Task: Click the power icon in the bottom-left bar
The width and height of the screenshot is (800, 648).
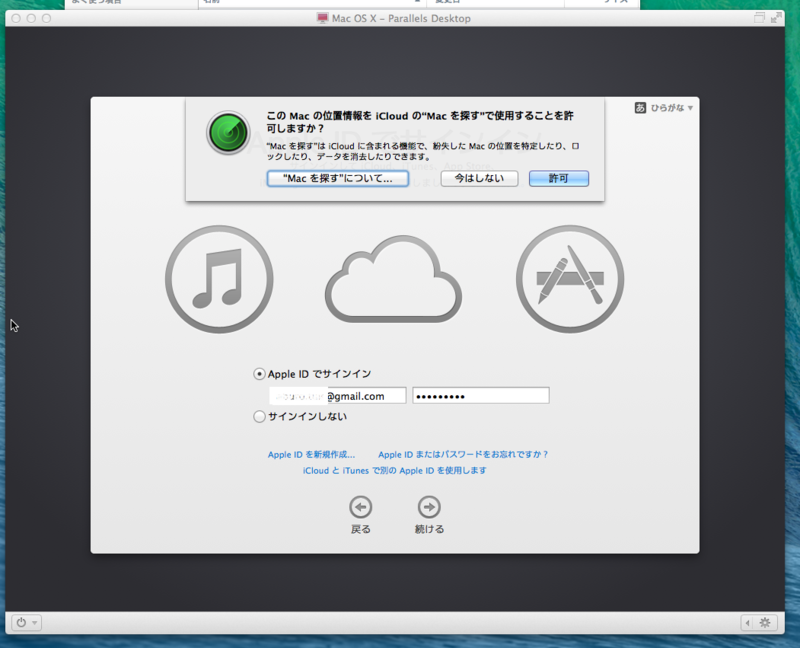Action: [20, 622]
